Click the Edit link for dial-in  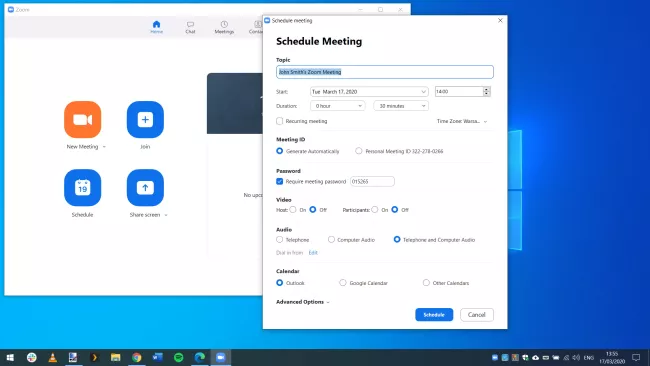[x=313, y=253]
